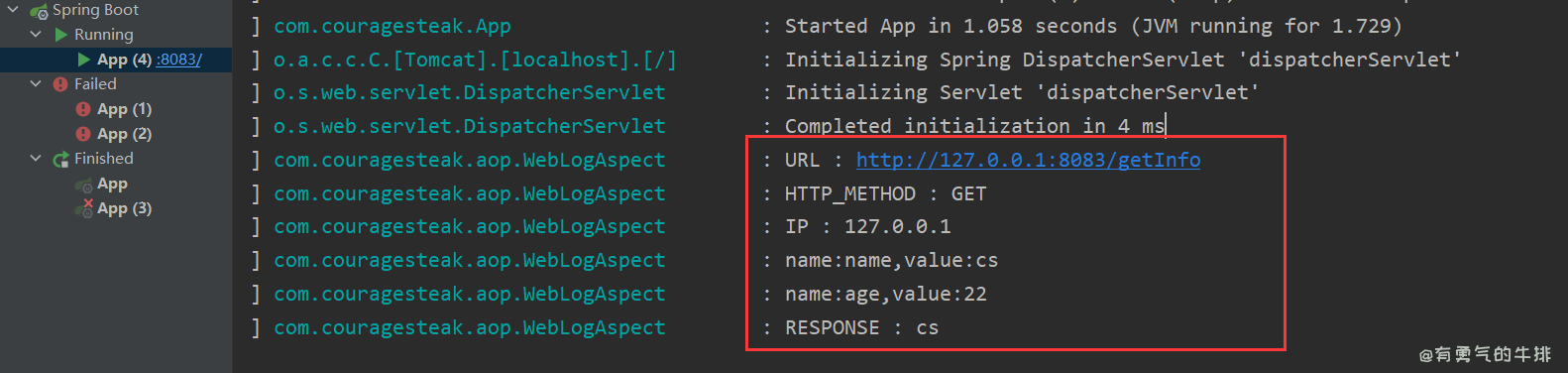1568x373 pixels.
Task: Click the error icon beside App (1)
Action: coord(84,109)
